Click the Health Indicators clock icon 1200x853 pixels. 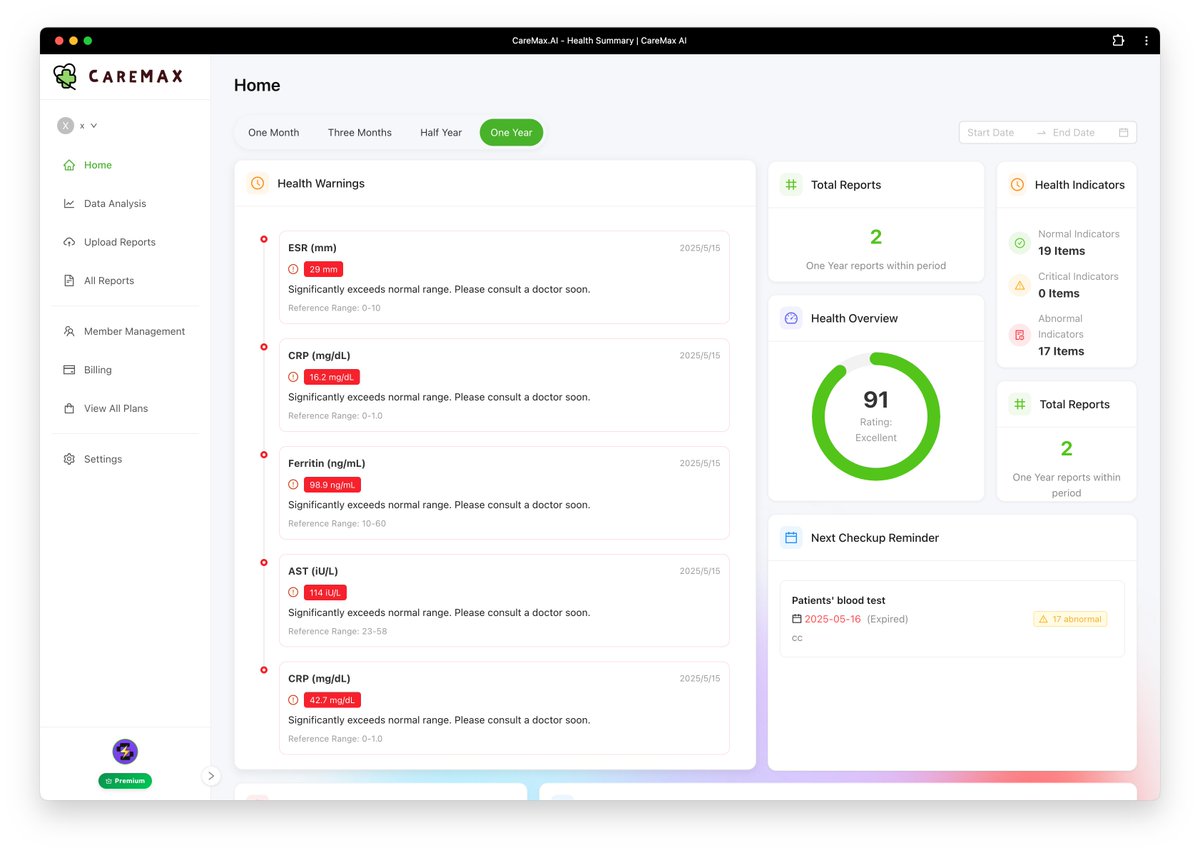[1017, 185]
